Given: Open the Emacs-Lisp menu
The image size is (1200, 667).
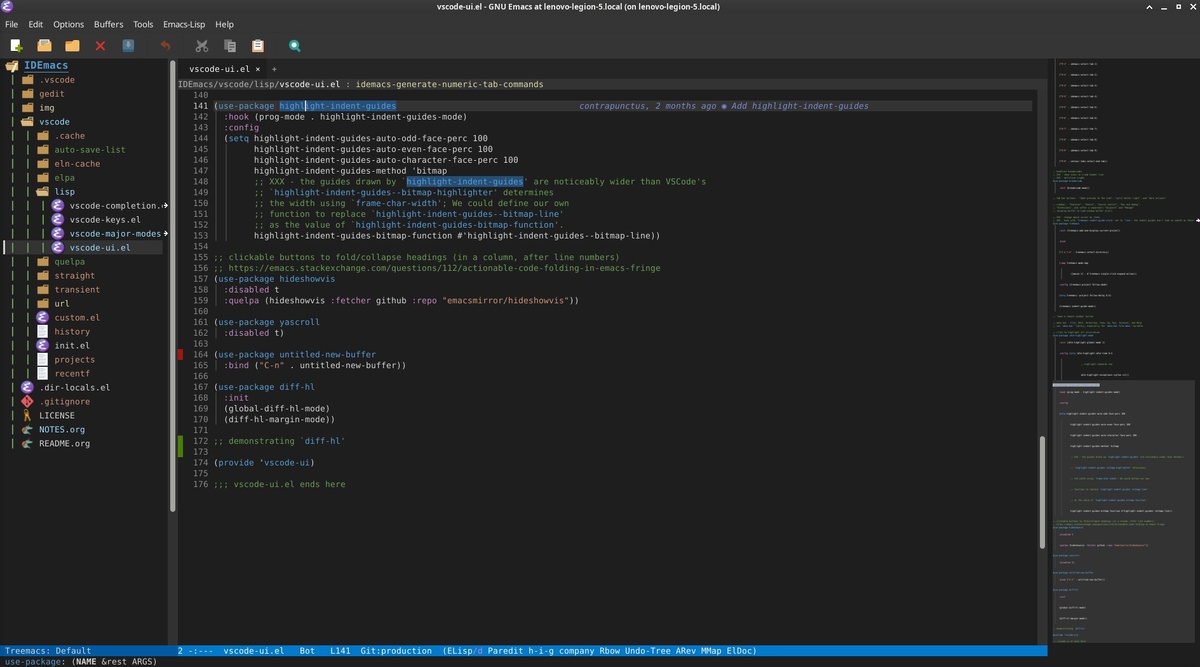Looking at the screenshot, I should coord(186,24).
